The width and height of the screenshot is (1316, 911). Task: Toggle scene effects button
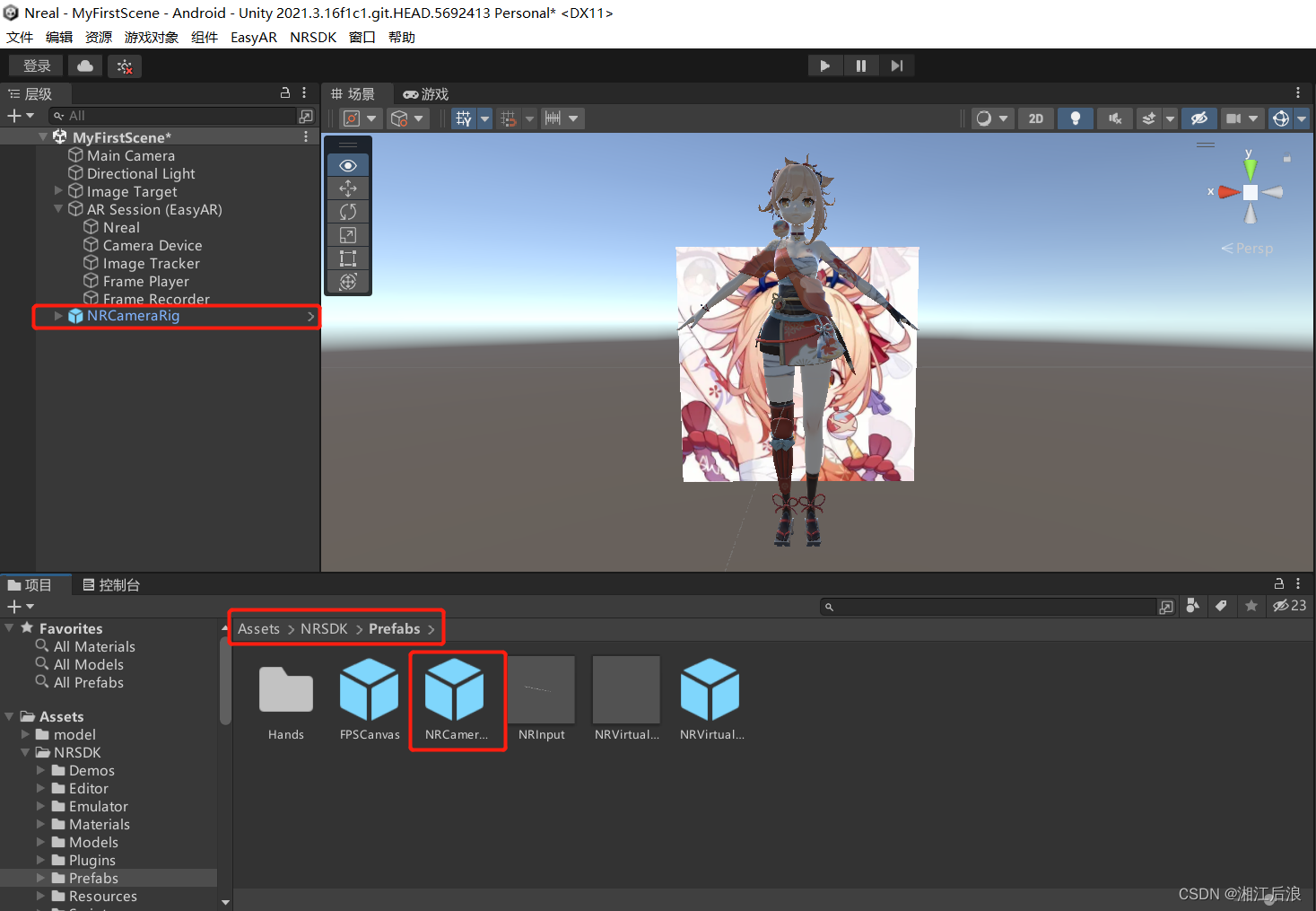click(x=1148, y=118)
